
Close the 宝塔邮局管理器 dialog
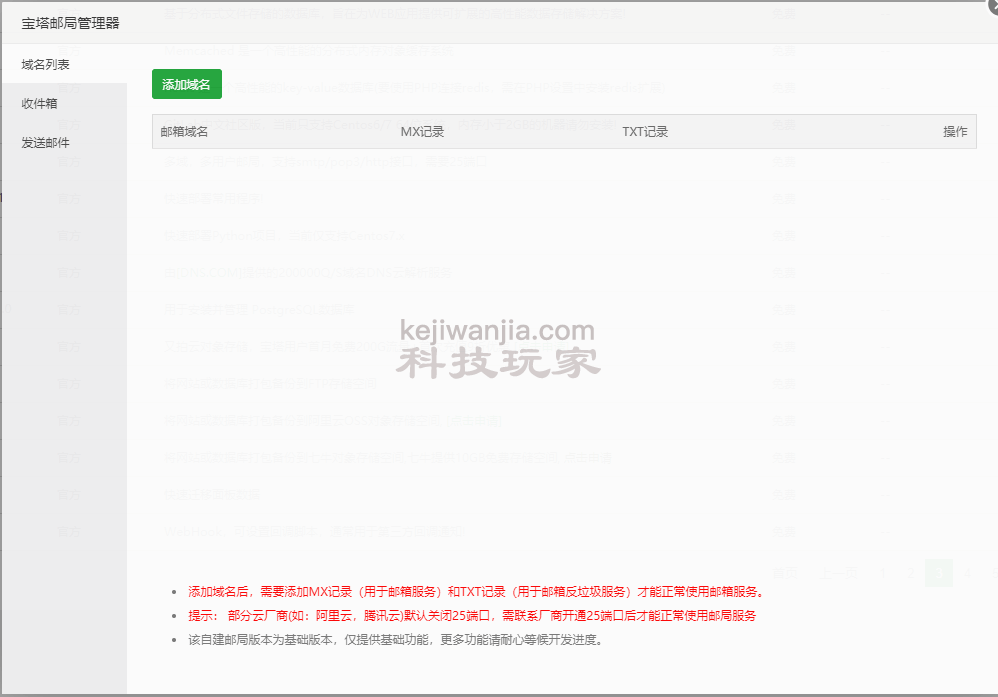[x=993, y=4]
